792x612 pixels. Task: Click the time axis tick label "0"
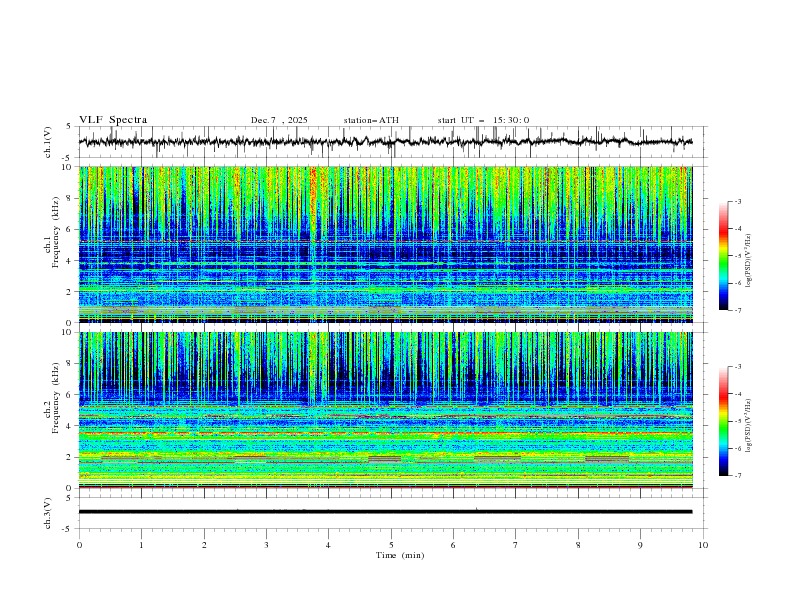pyautogui.click(x=79, y=545)
